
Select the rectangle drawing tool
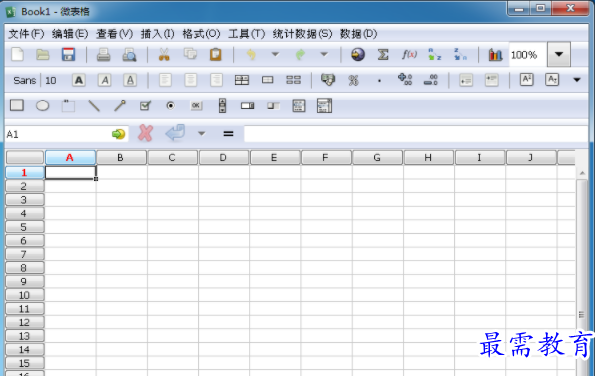[17, 105]
